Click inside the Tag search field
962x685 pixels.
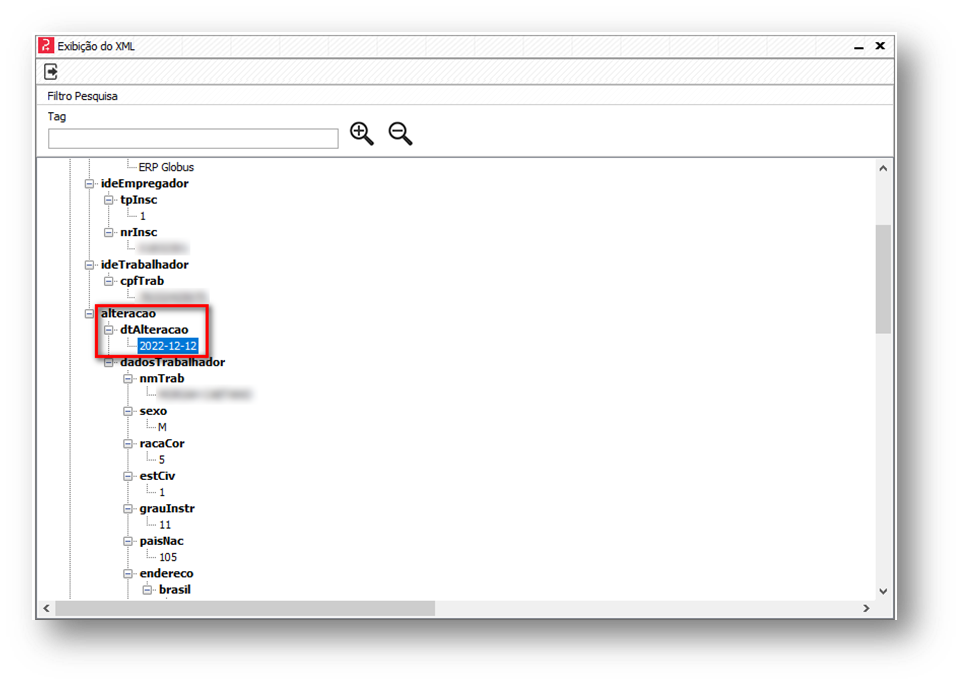193,139
